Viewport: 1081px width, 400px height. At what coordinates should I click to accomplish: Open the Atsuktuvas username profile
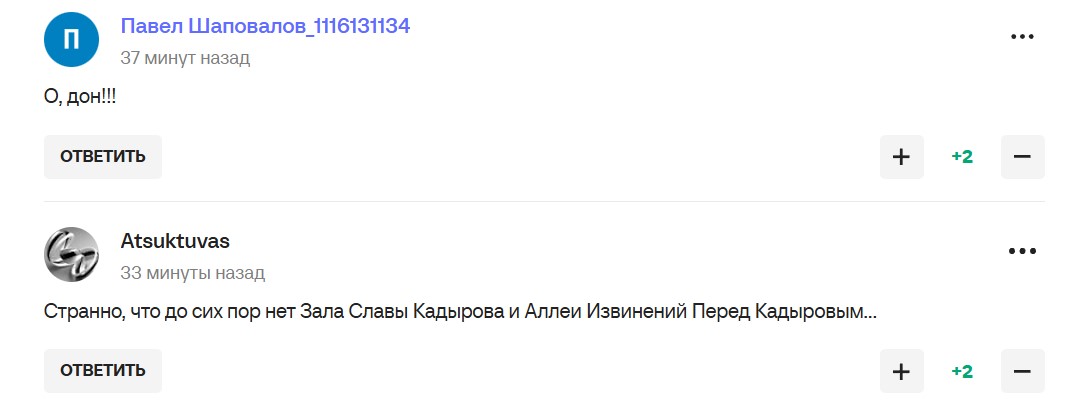tap(175, 242)
